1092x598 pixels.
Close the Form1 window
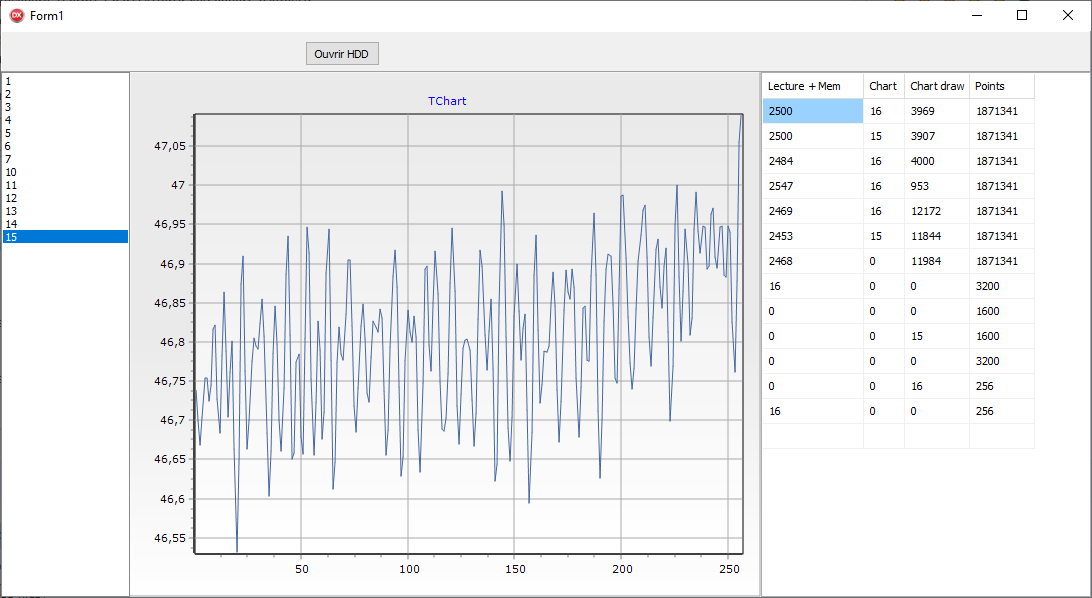click(x=1068, y=15)
